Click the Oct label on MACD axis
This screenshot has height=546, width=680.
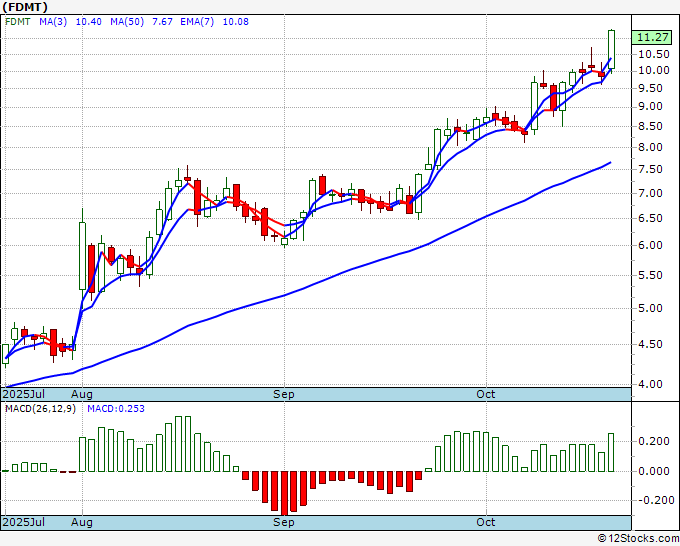(x=485, y=522)
